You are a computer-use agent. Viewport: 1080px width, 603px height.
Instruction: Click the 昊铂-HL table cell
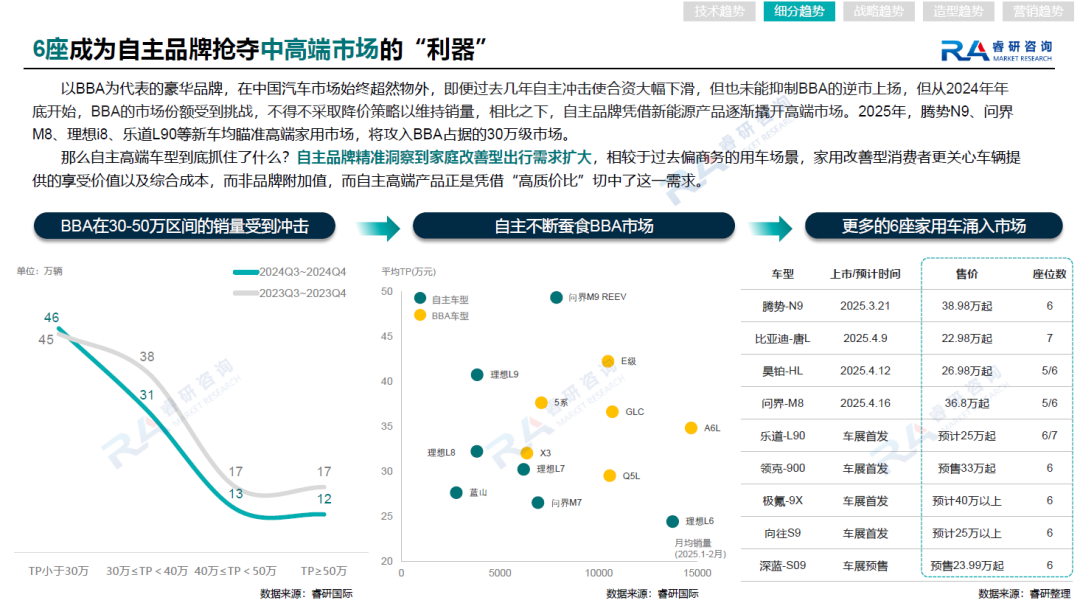pos(782,371)
